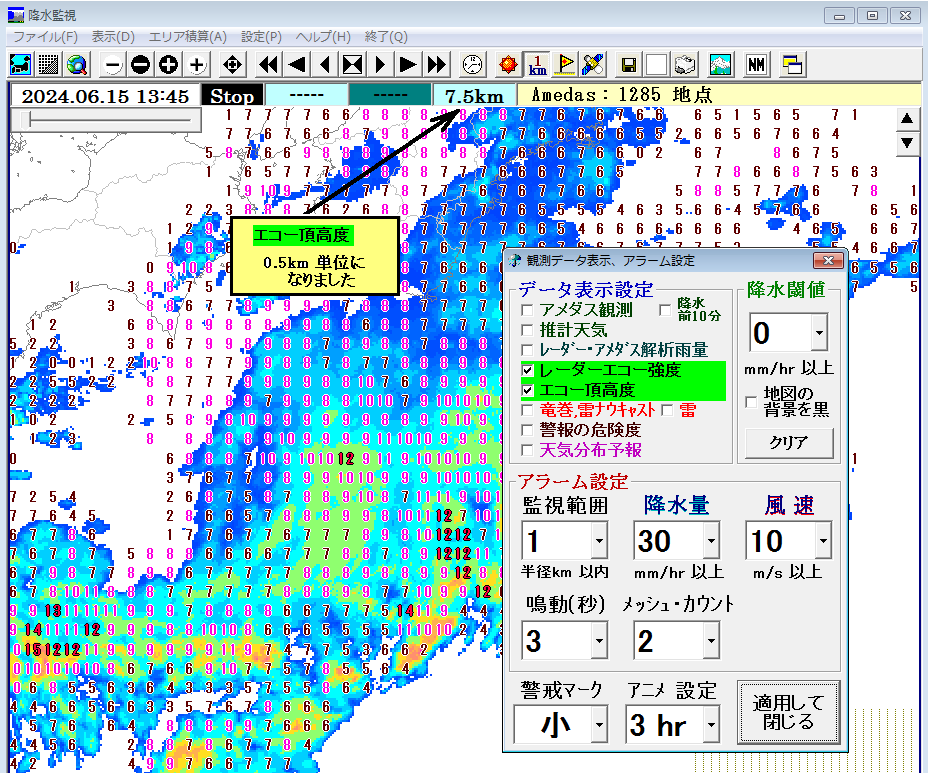The width and height of the screenshot is (928, 773).
Task: Fast forward with the double right arrow button
Action: pyautogui.click(x=437, y=65)
